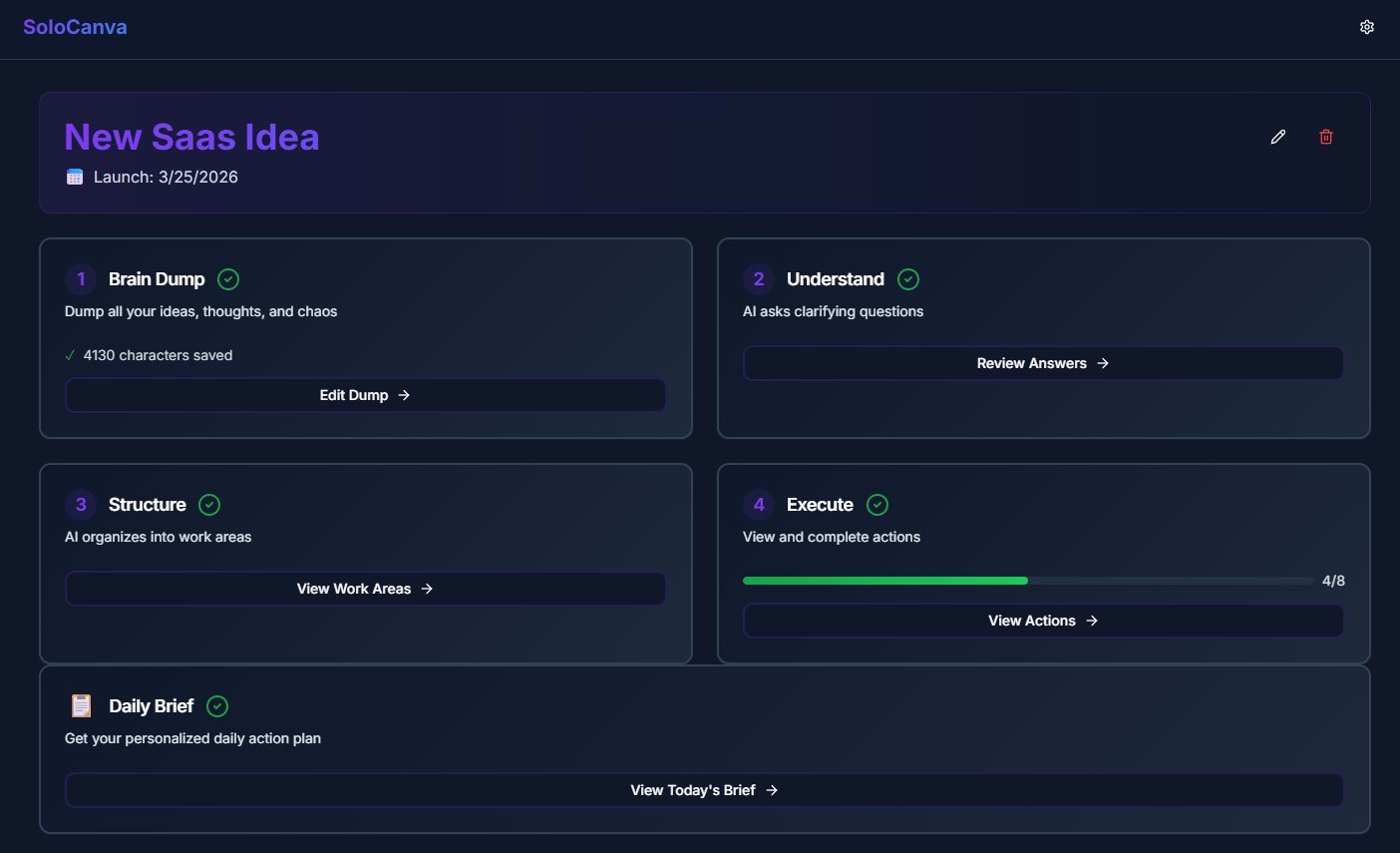Click the SoloCanva logo link
The height and width of the screenshot is (853, 1400).
pyautogui.click(x=75, y=27)
